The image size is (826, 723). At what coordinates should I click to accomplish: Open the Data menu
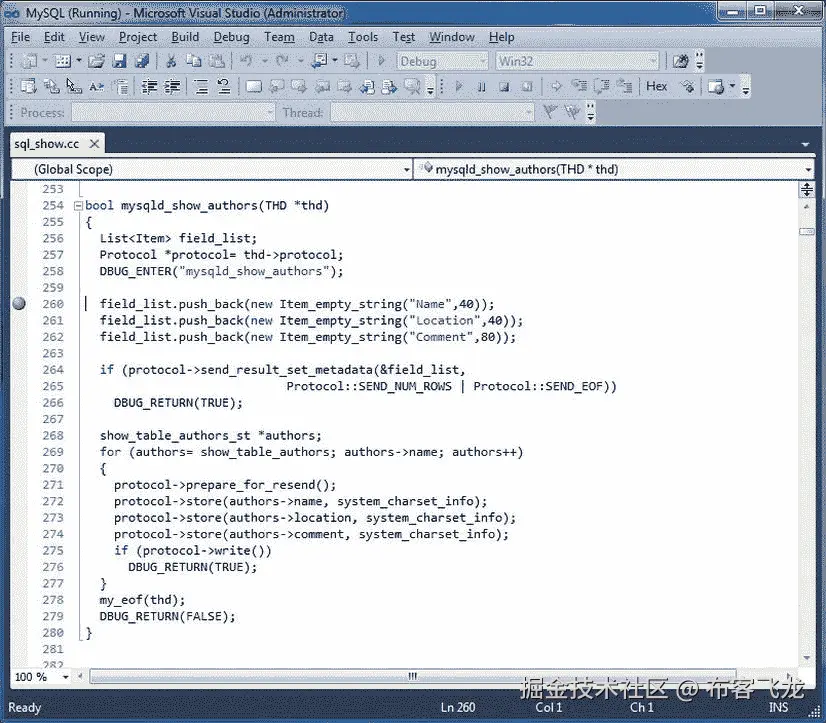tap(321, 37)
